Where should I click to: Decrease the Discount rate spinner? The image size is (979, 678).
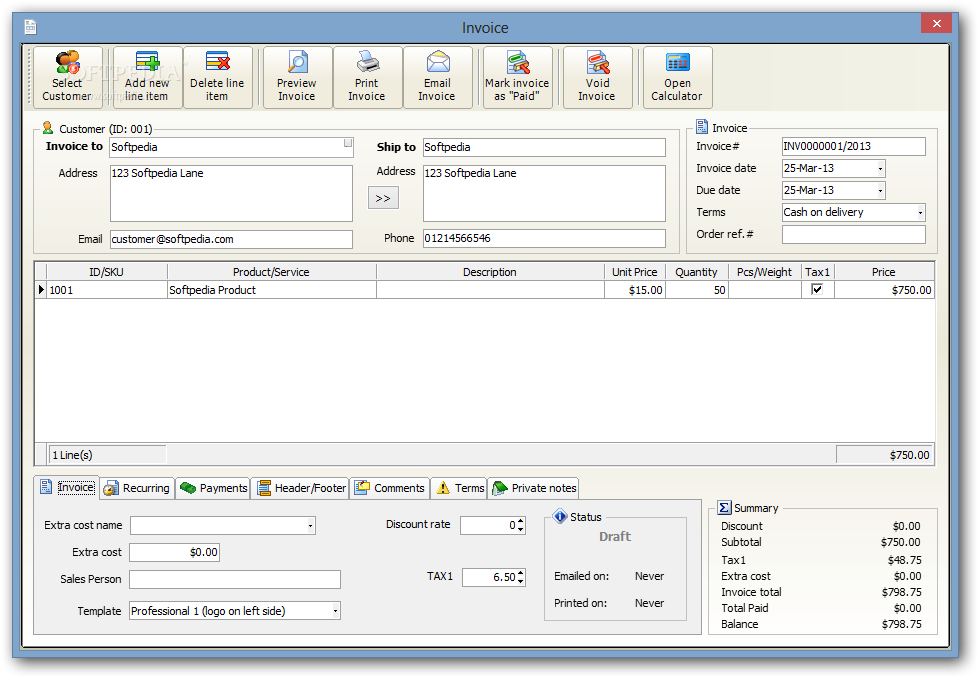click(521, 529)
